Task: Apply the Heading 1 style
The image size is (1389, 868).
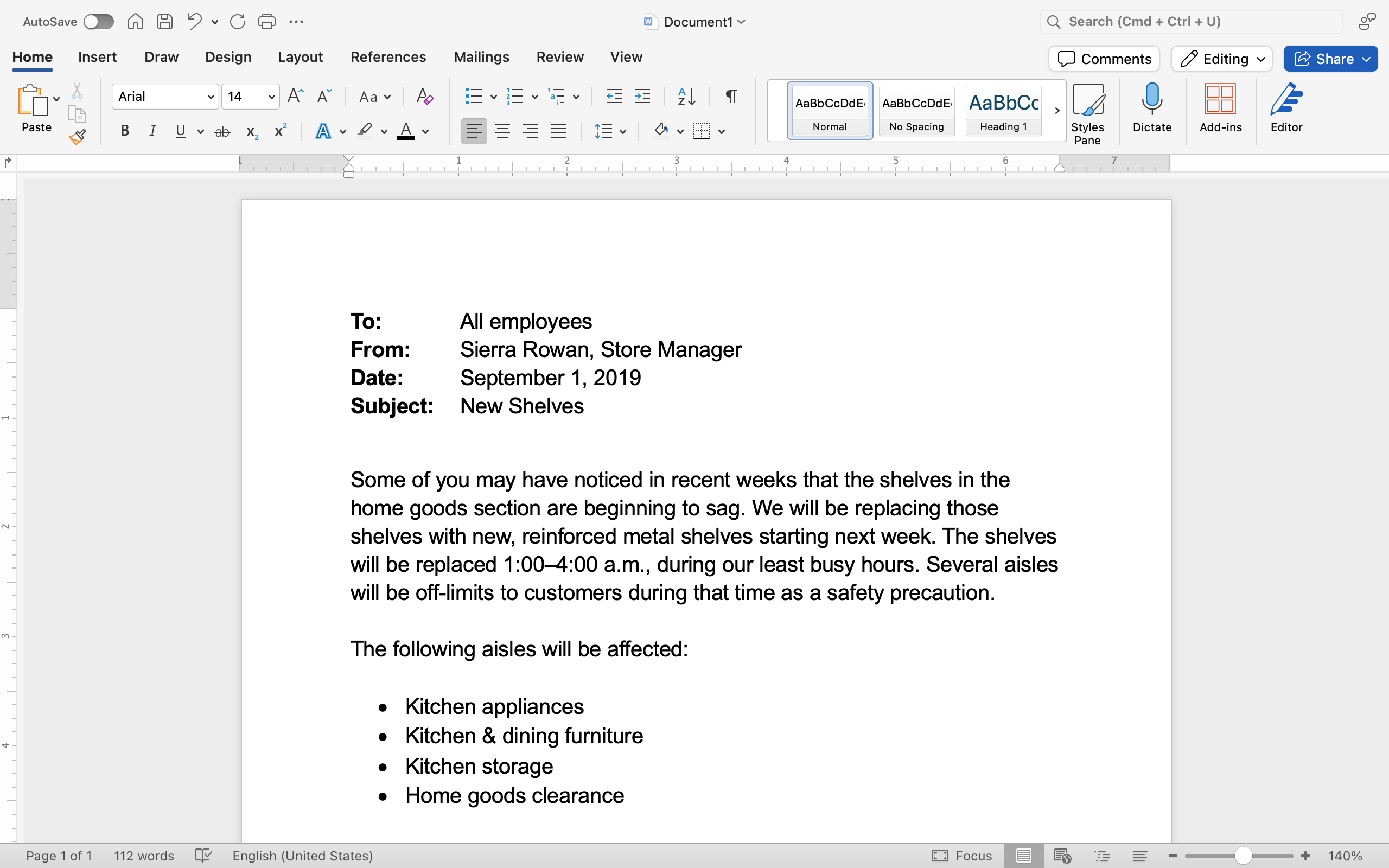Action: point(1003,111)
